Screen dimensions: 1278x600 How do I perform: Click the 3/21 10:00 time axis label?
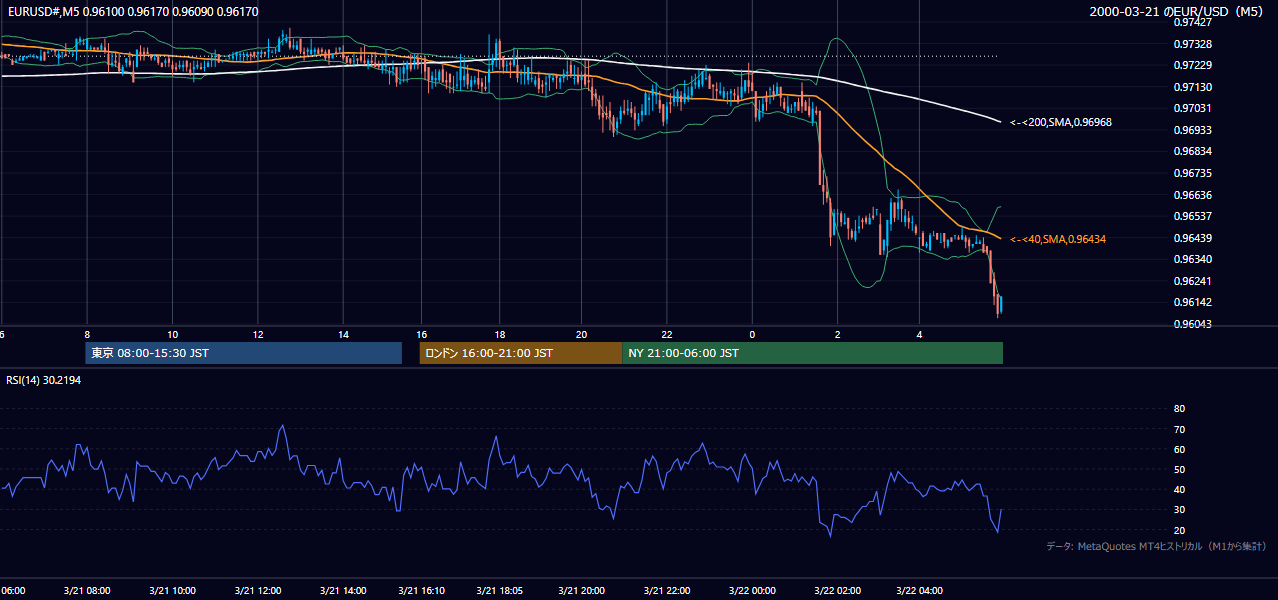click(x=173, y=590)
